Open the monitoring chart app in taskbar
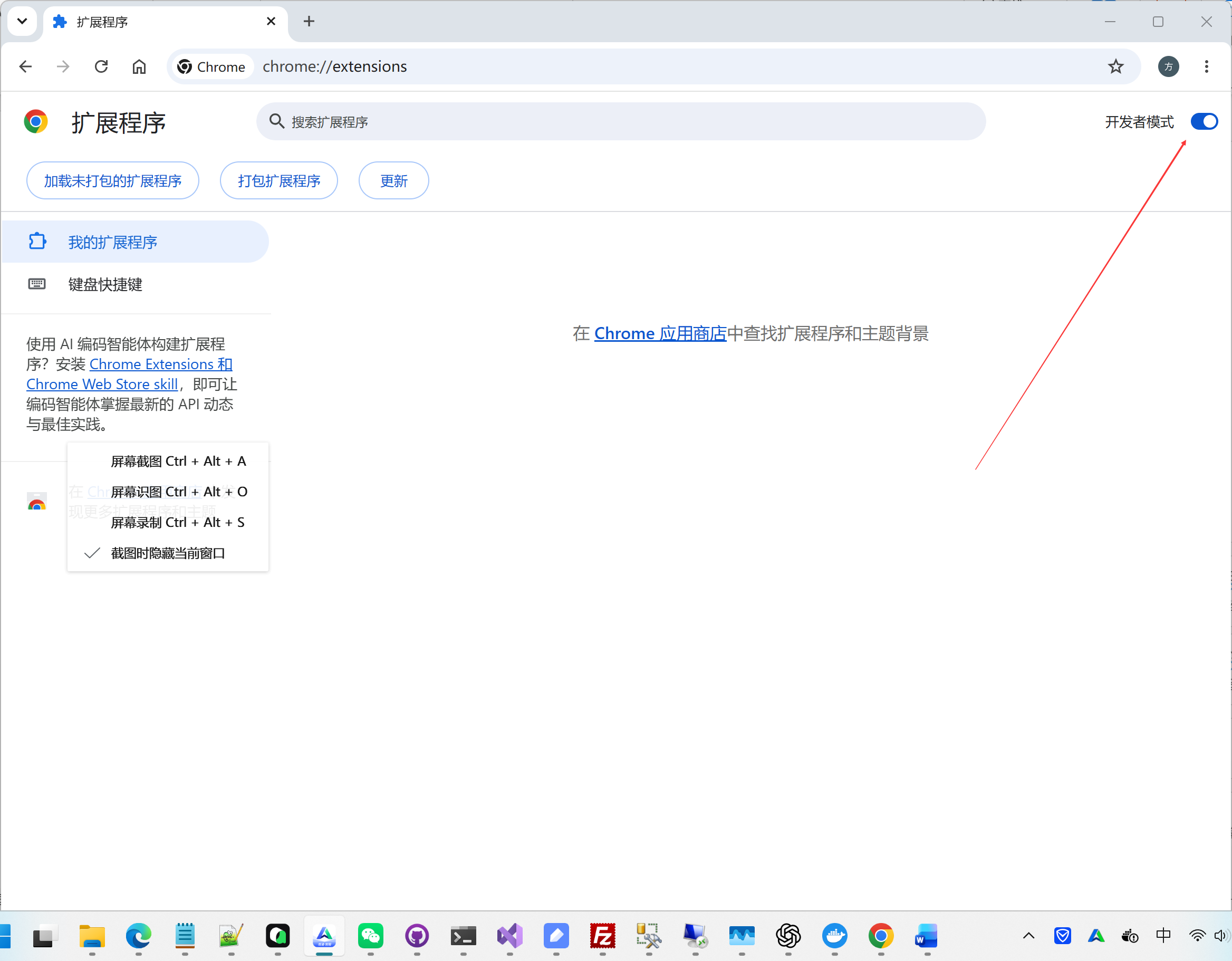 coord(741,937)
